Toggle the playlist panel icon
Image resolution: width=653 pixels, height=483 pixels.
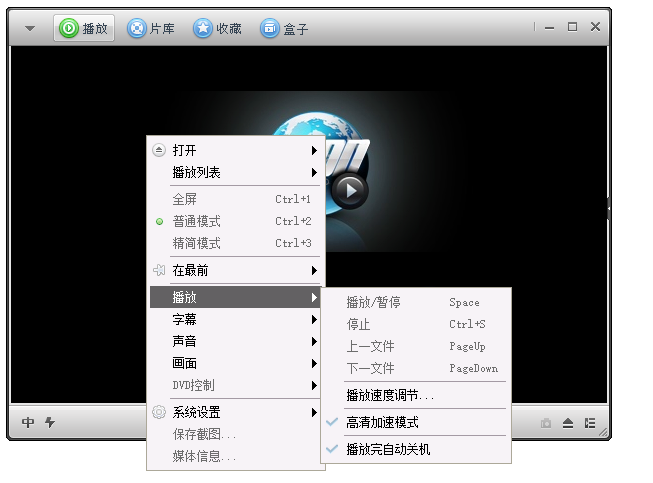pyautogui.click(x=590, y=423)
